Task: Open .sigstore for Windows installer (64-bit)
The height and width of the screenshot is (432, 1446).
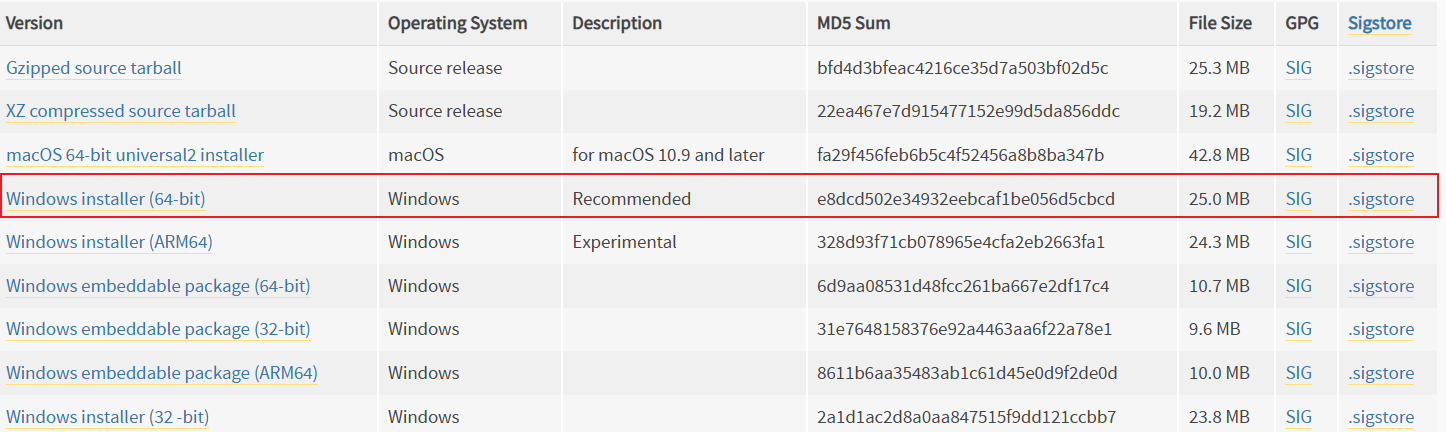Action: pyautogui.click(x=1381, y=199)
